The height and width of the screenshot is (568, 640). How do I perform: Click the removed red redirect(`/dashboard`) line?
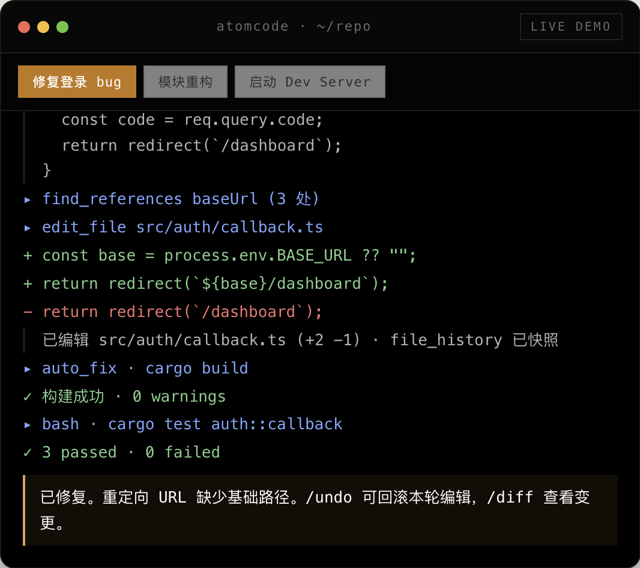[x=182, y=312]
